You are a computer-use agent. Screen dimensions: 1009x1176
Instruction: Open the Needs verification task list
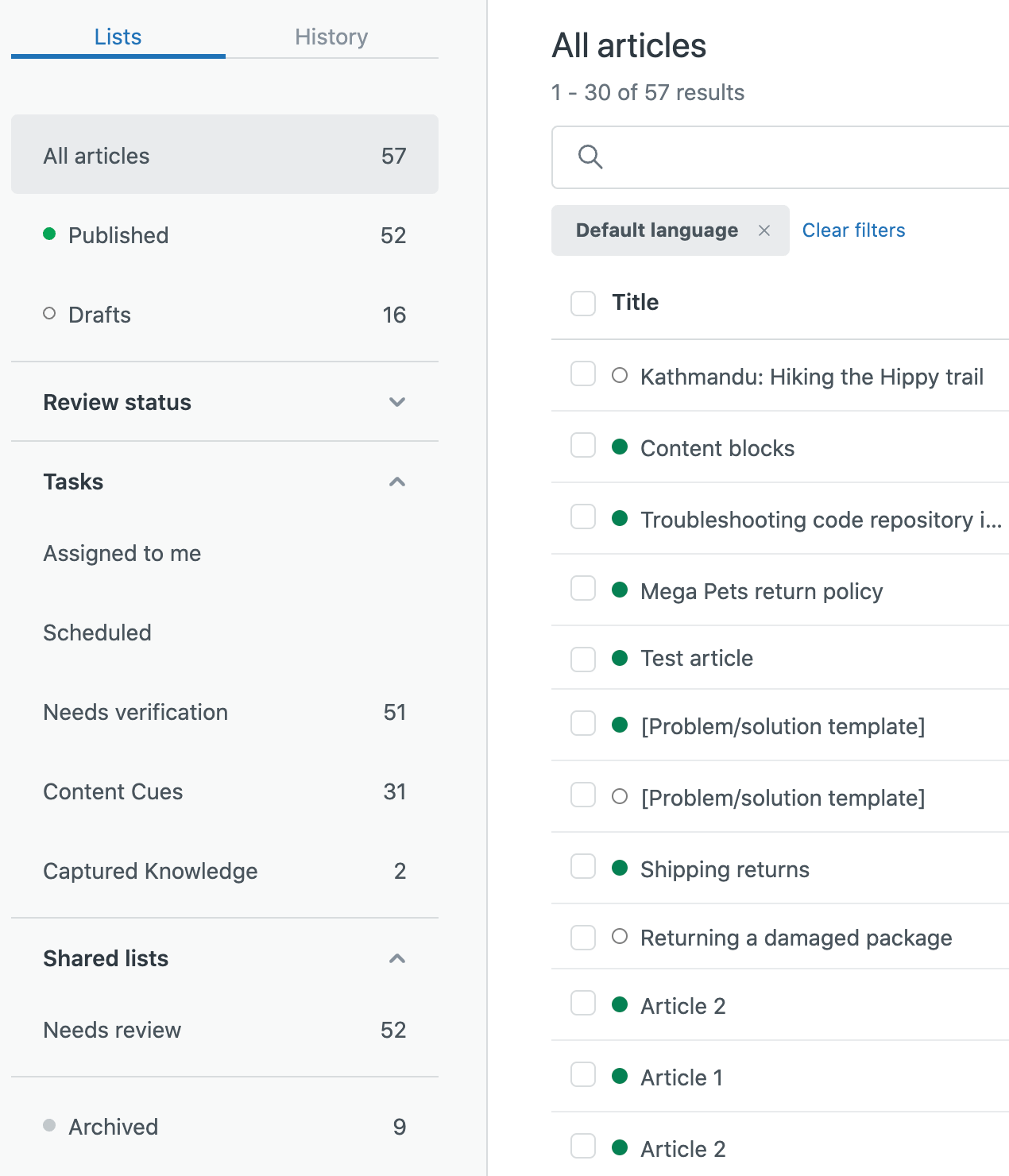(x=136, y=712)
